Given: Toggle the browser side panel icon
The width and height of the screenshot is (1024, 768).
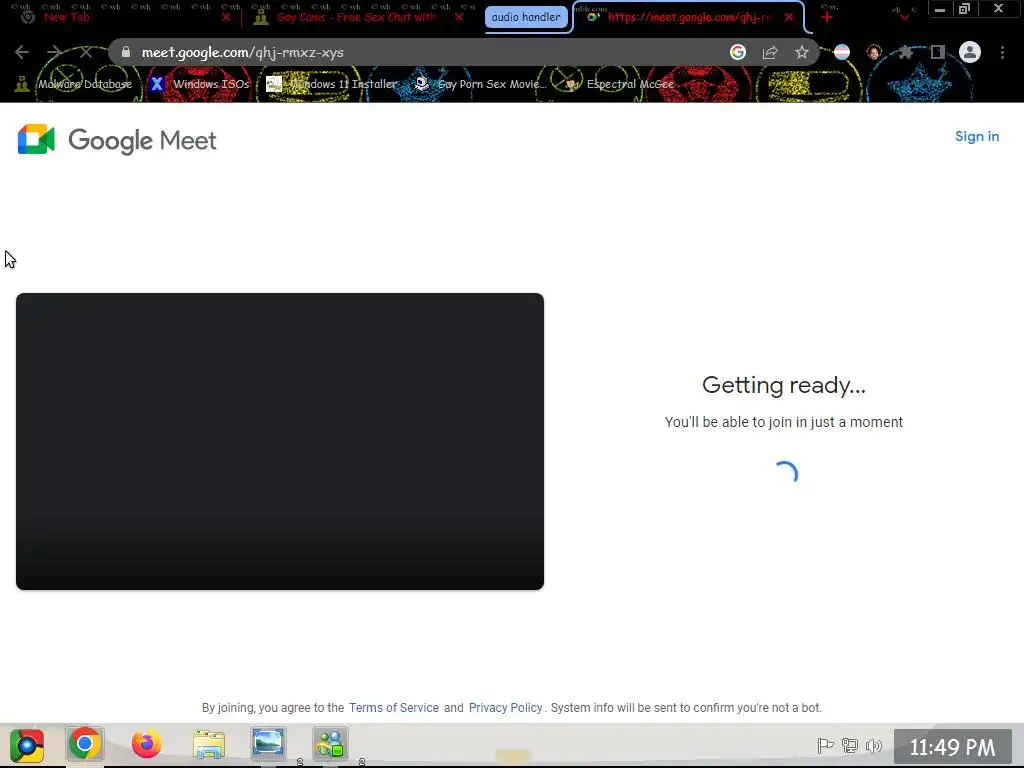Looking at the screenshot, I should (938, 52).
